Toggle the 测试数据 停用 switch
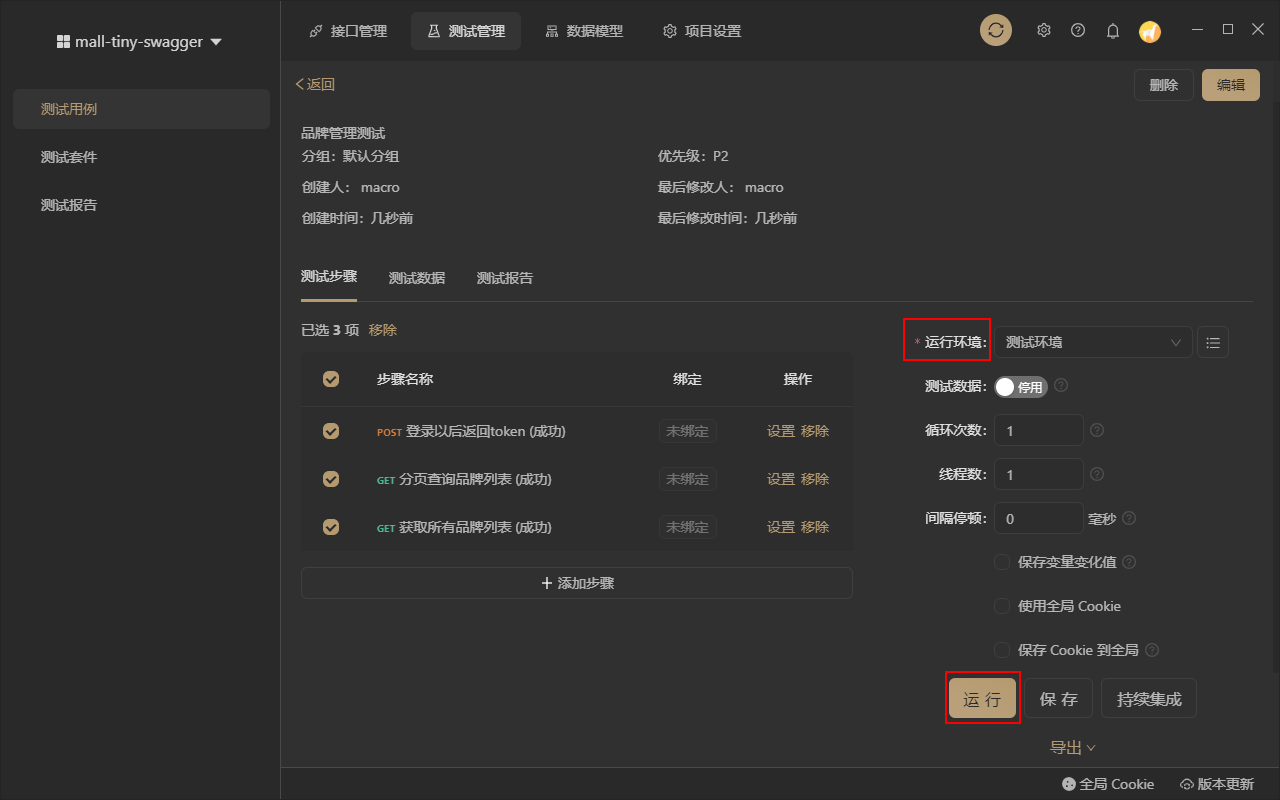Viewport: 1280px width, 800px height. coord(1021,385)
